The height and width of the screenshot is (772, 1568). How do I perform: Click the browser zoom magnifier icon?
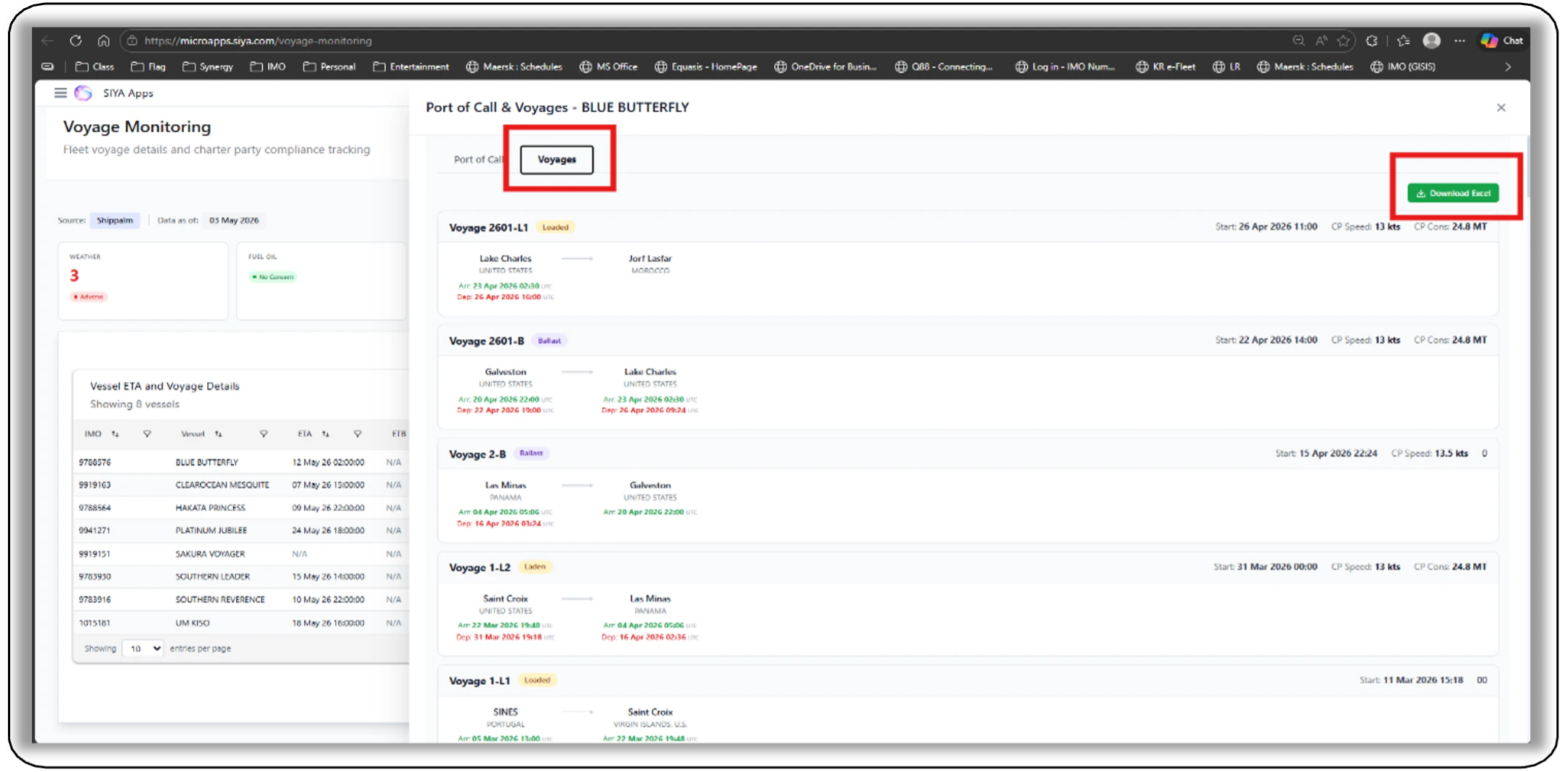click(1298, 41)
